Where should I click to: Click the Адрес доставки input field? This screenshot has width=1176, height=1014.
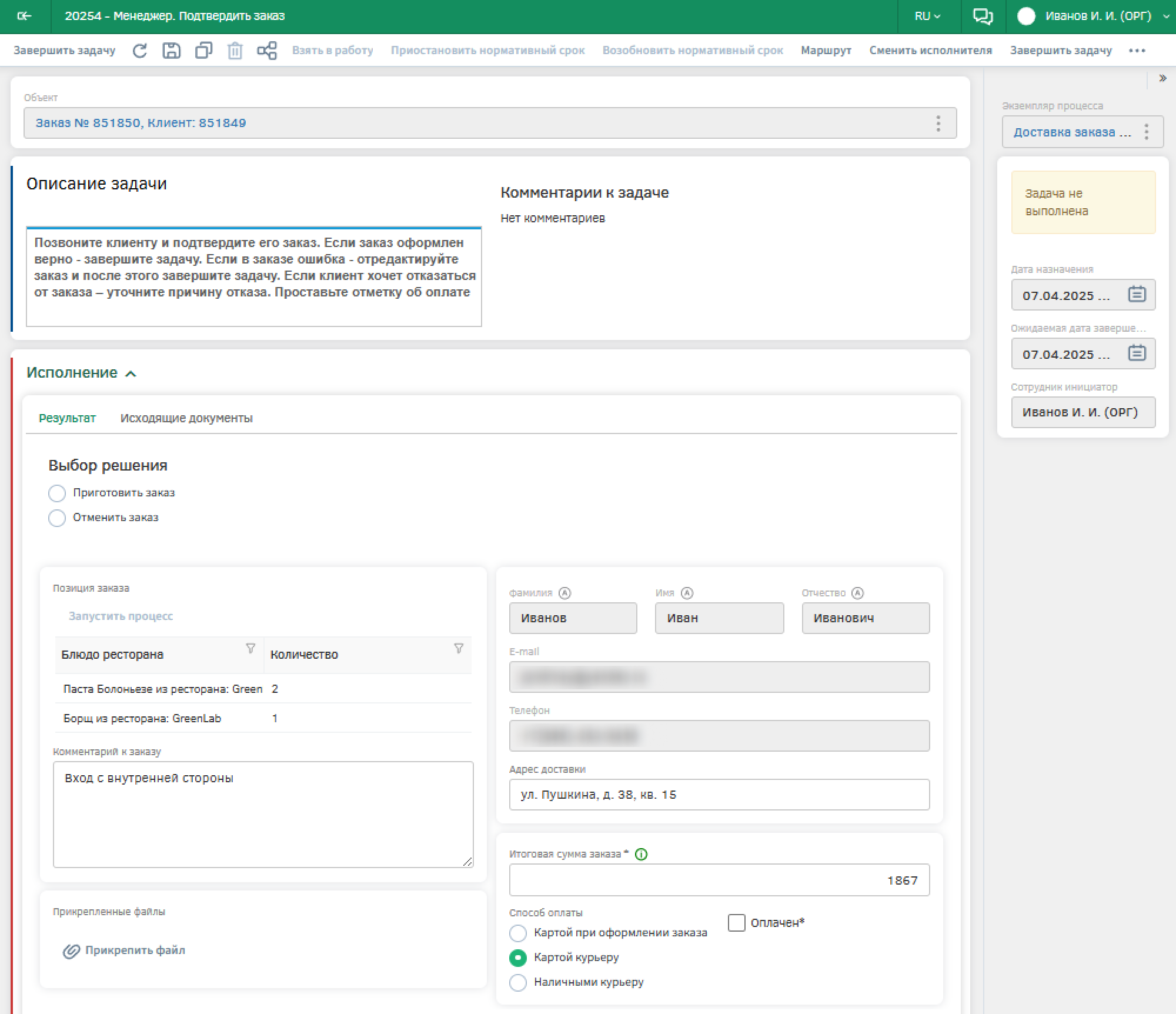[719, 795]
